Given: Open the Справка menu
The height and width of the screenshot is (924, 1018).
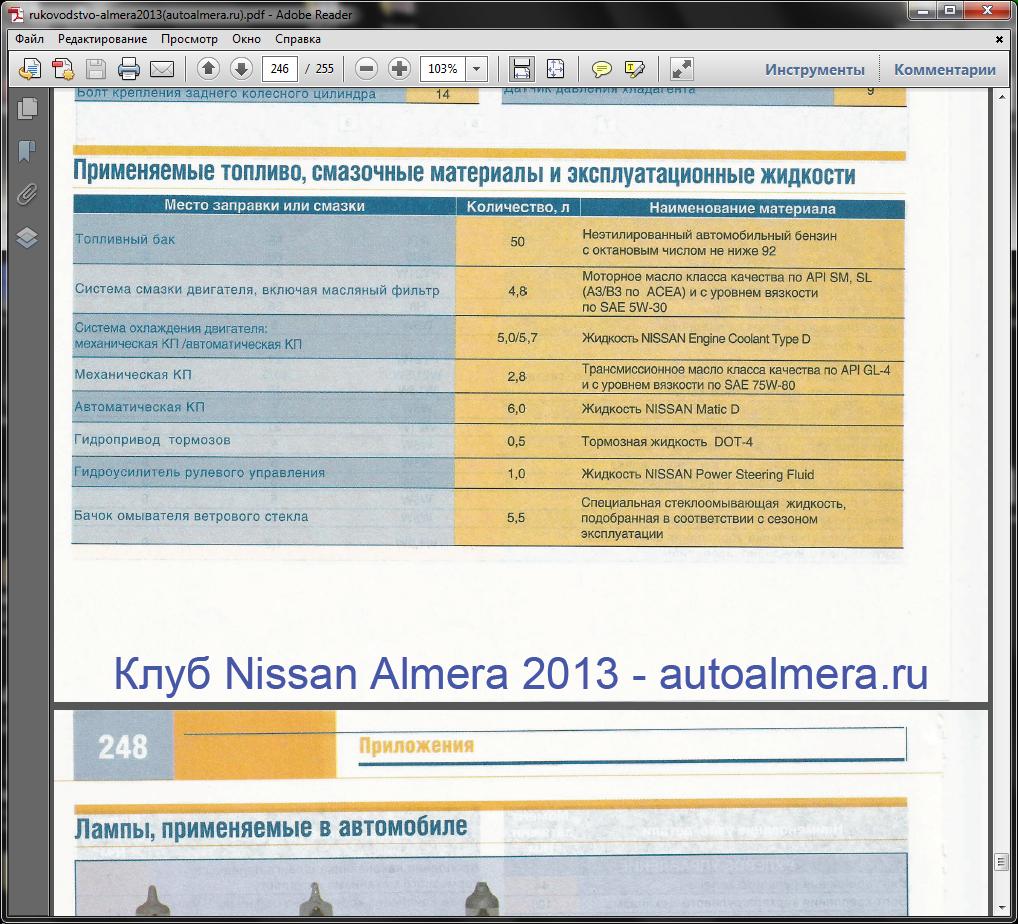Looking at the screenshot, I should 298,39.
